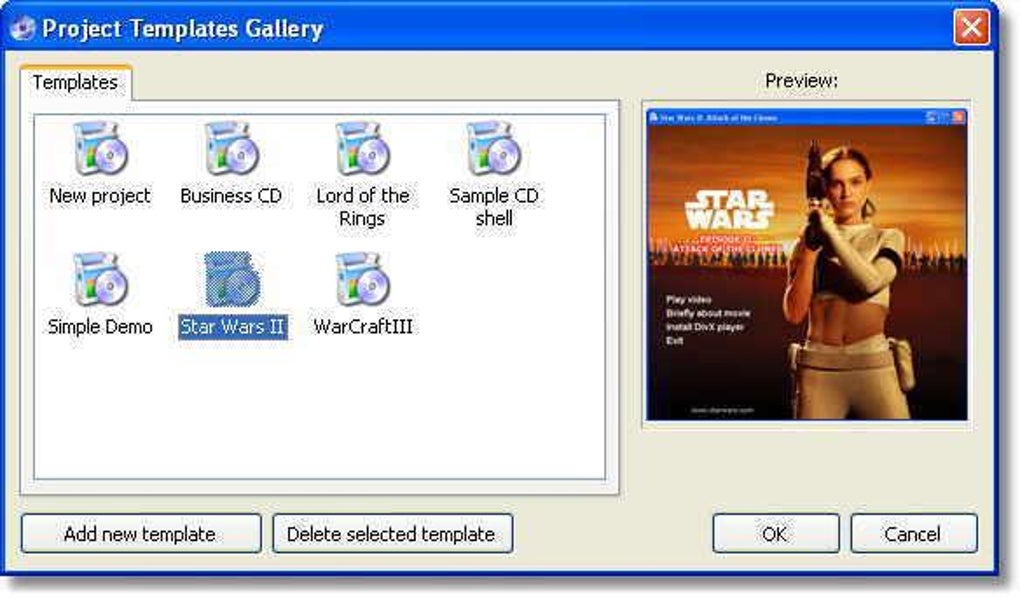Dismiss the dialog with Cancel
Screen dimensions: 1020x597
tap(913, 534)
